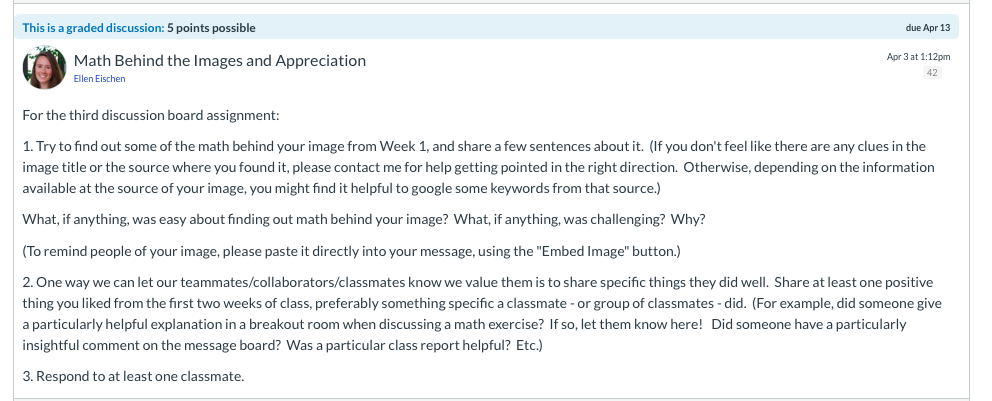The width and height of the screenshot is (992, 401).
Task: Select the discussion title Math Behind the Images
Action: click(220, 61)
